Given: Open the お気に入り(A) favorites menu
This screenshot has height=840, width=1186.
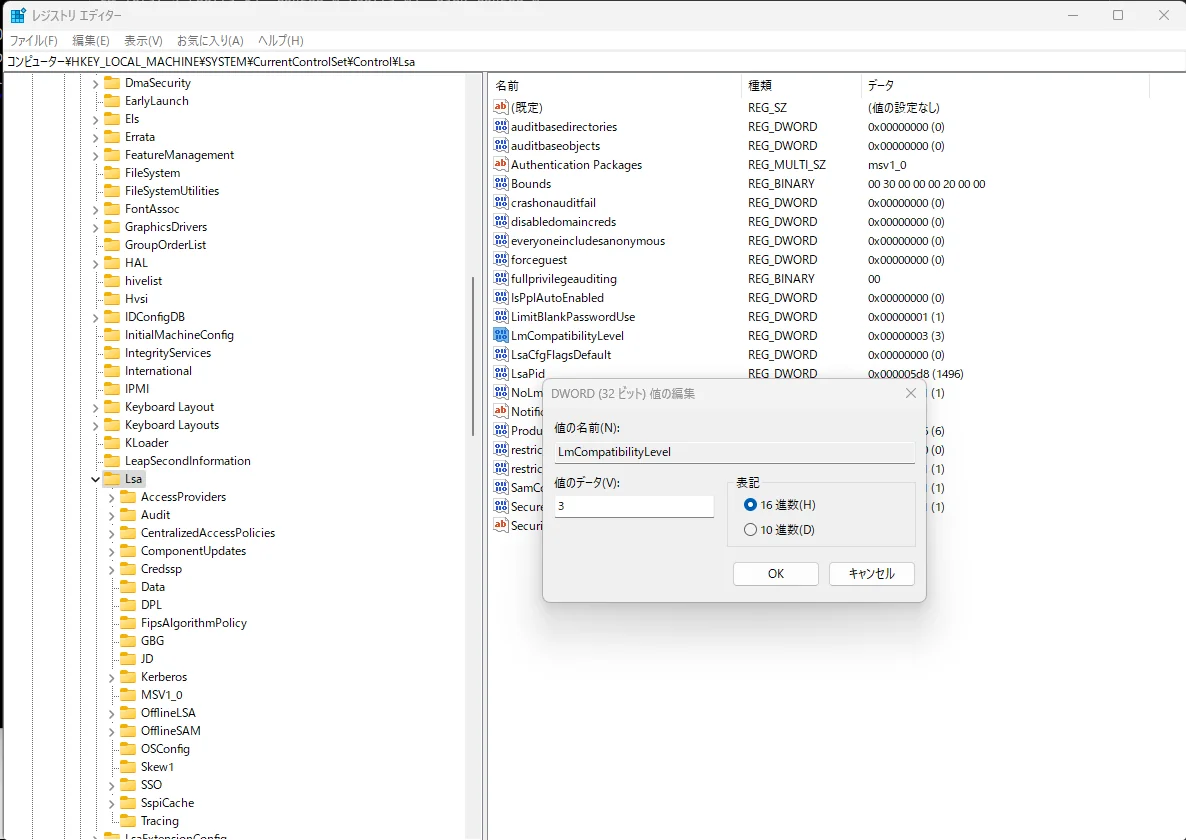Looking at the screenshot, I should (210, 41).
